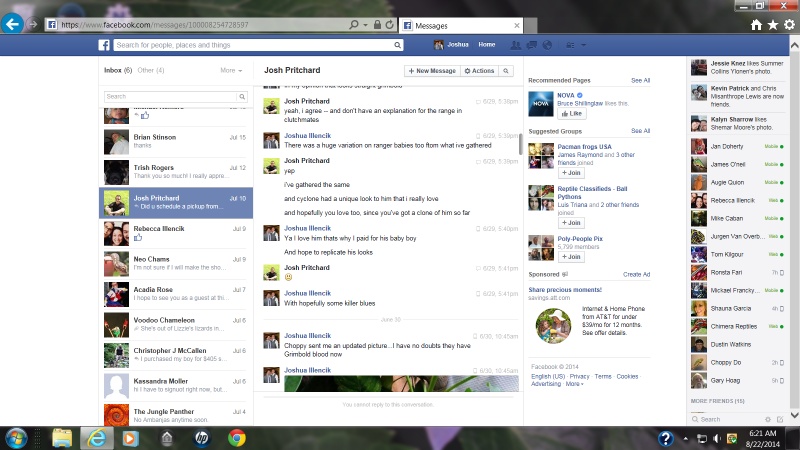The width and height of the screenshot is (800, 450).
Task: Join Reptile Classifieds - Ball Pythons group
Action: (571, 223)
